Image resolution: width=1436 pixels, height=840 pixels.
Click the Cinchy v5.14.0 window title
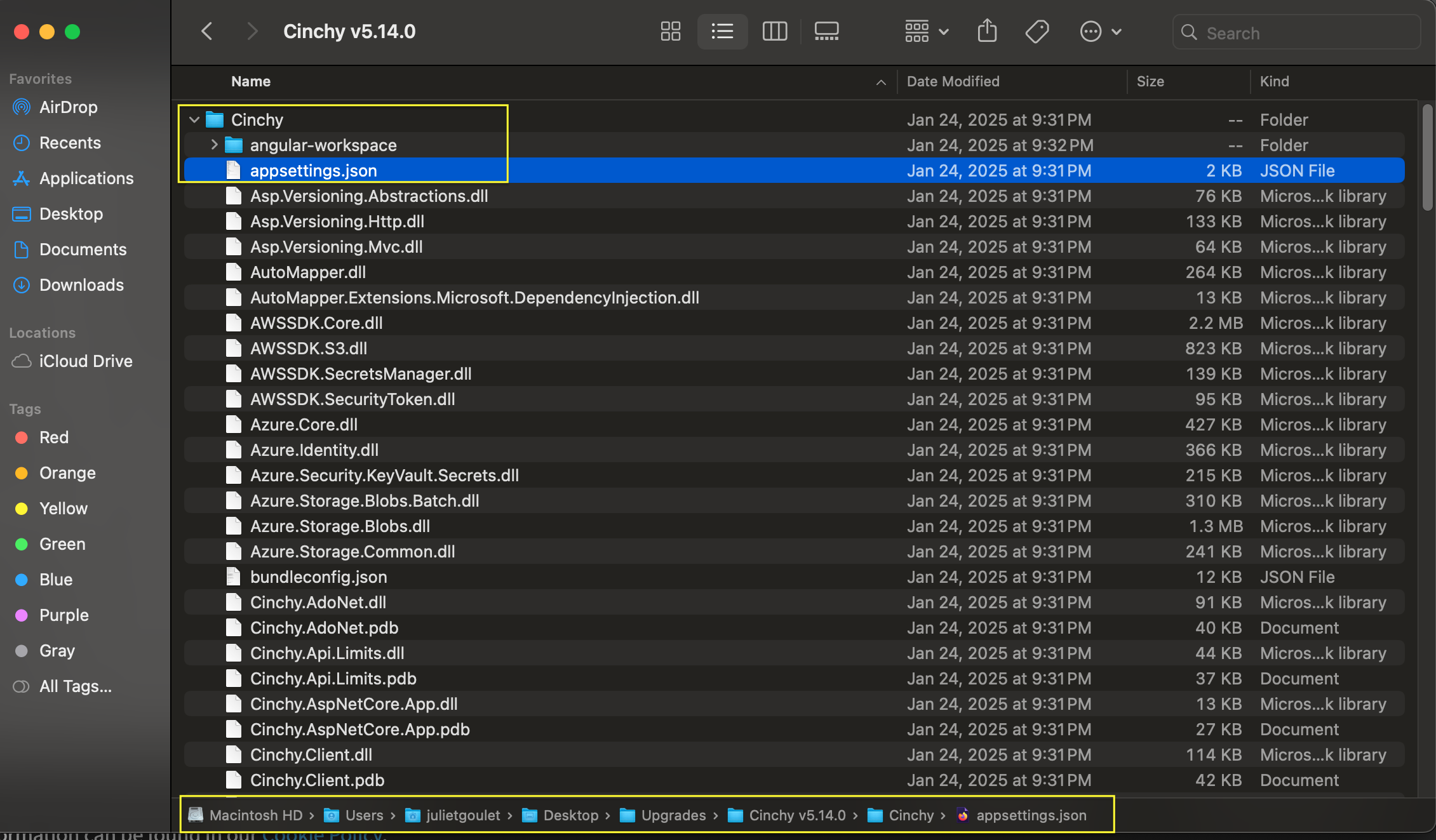coord(349,31)
